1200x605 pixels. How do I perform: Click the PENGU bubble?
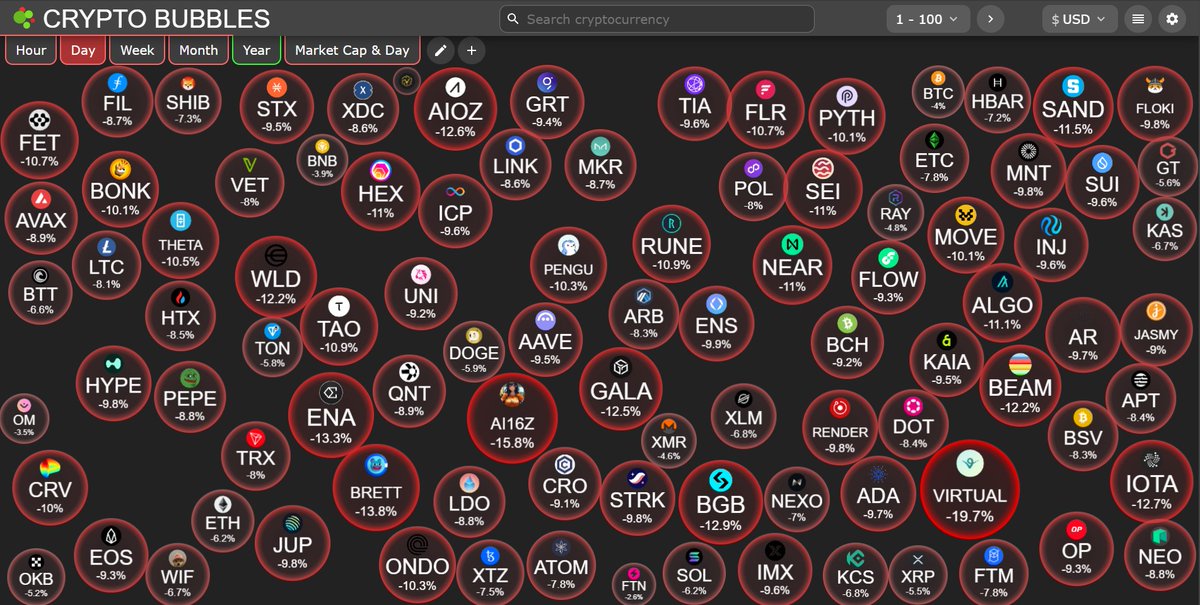point(569,267)
